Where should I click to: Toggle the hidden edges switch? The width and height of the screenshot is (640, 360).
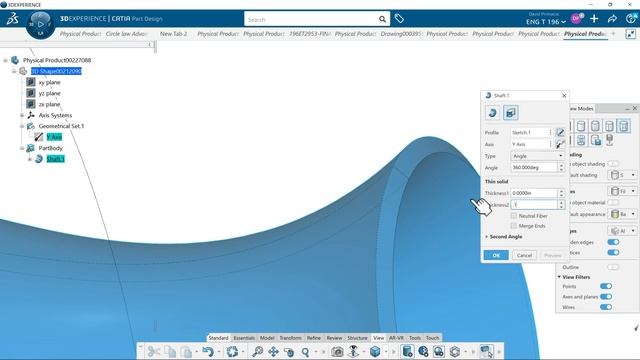click(613, 242)
